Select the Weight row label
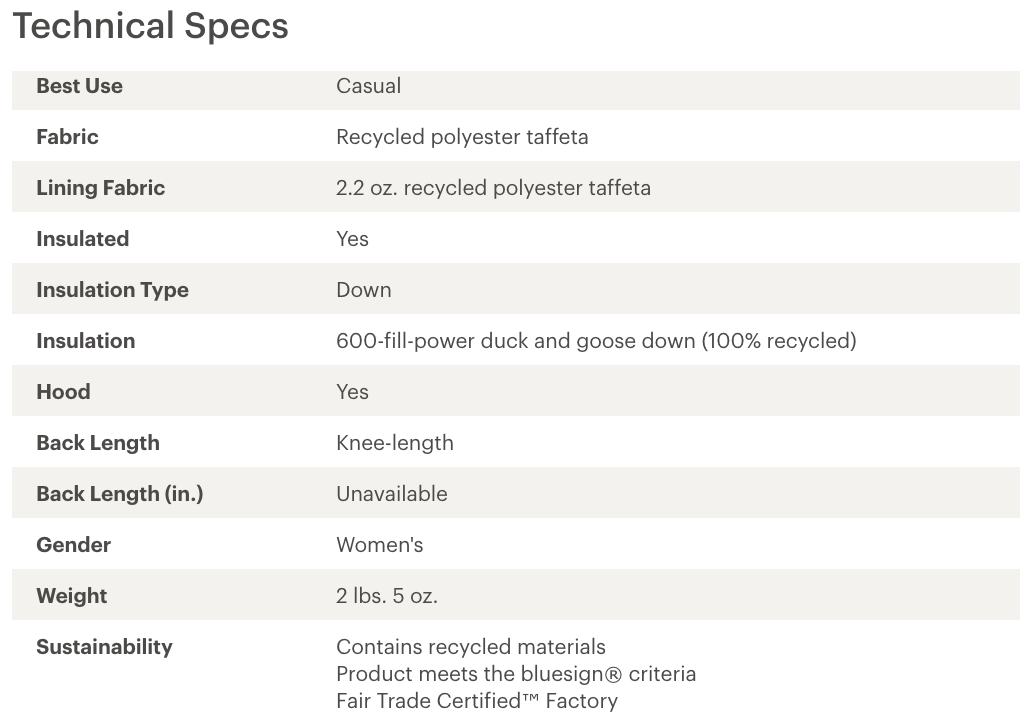 tap(71, 596)
